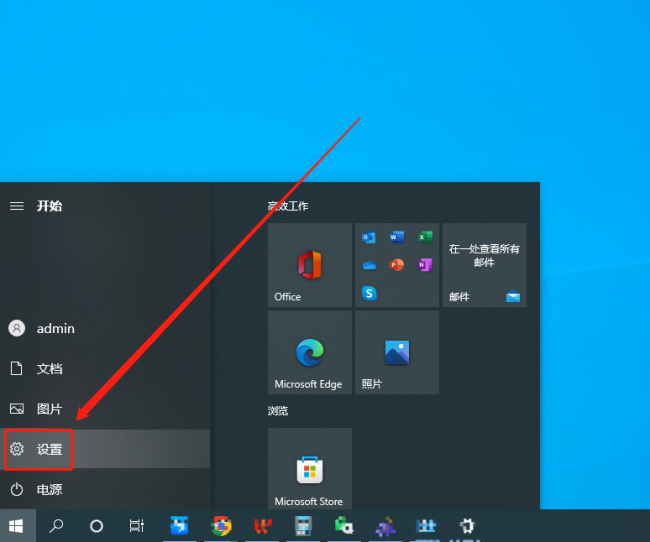Click the admin user account
This screenshot has height=542, width=650.
pyautogui.click(x=105, y=328)
